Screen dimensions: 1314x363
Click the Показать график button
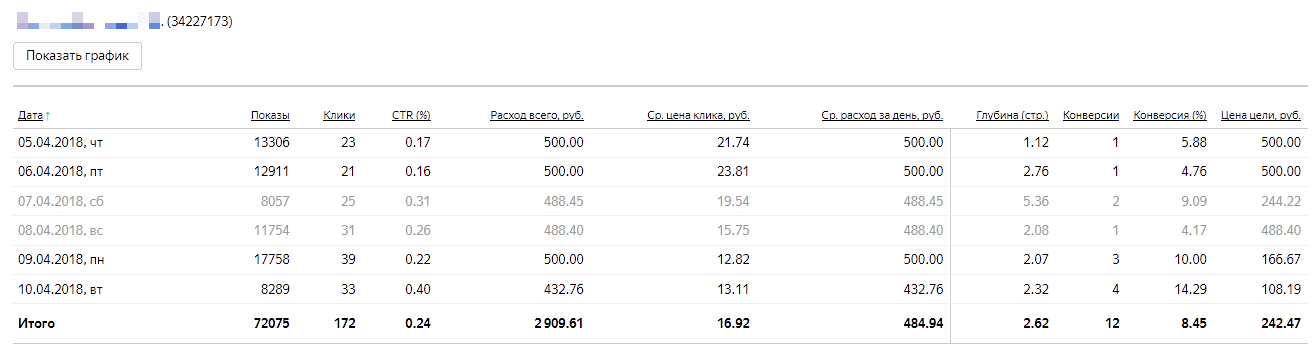pyautogui.click(x=78, y=55)
